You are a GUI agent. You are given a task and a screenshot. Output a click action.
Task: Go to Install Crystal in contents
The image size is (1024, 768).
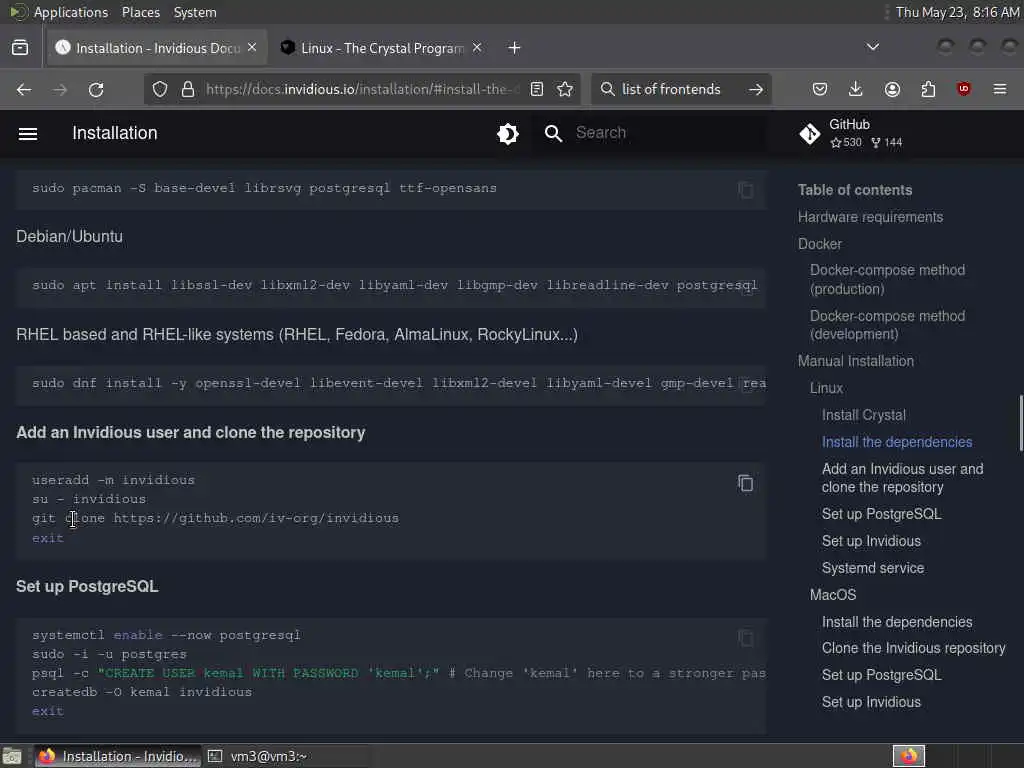click(863, 415)
